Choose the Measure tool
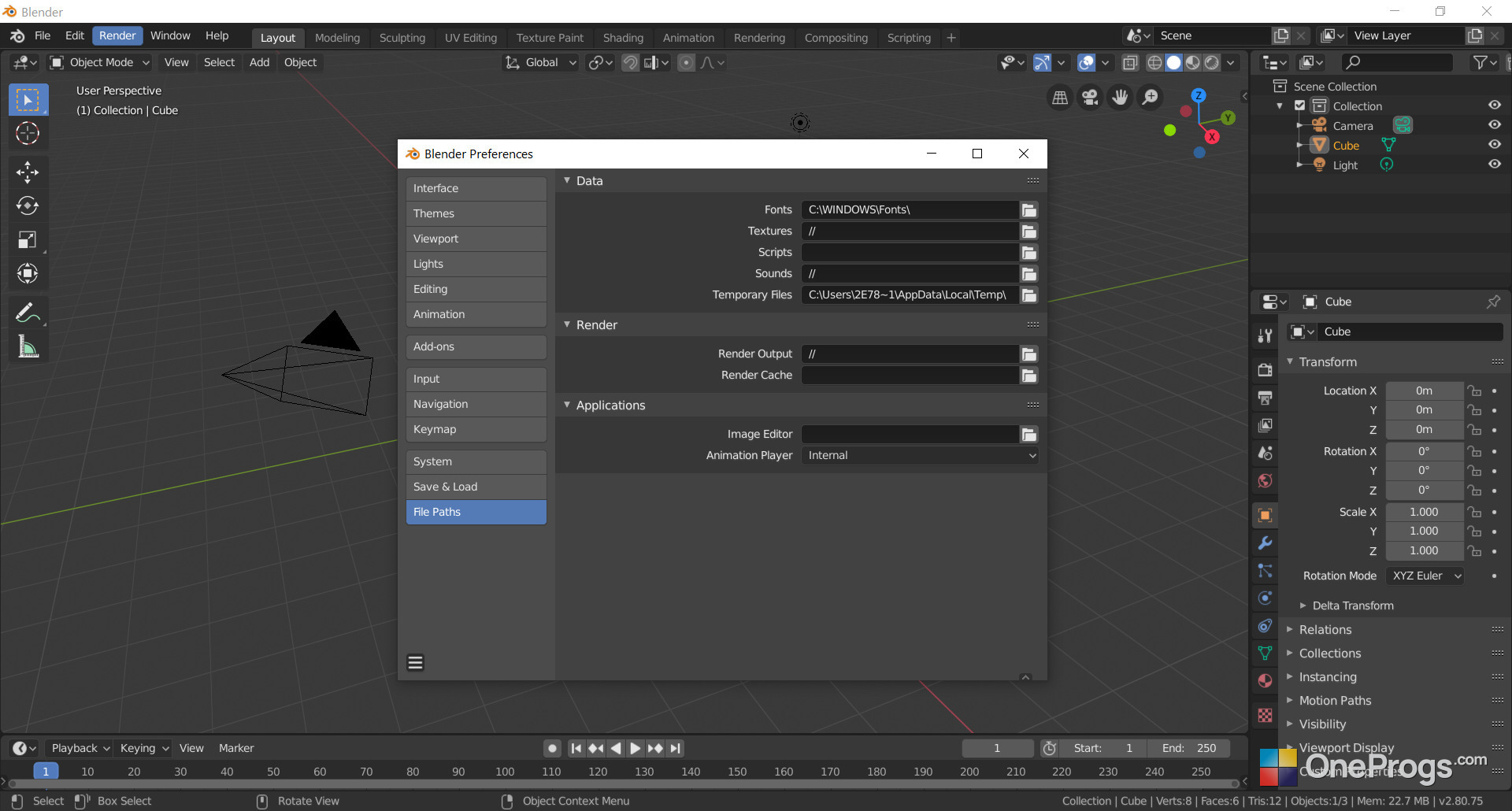Screen dimensions: 1512x811 tap(28, 346)
